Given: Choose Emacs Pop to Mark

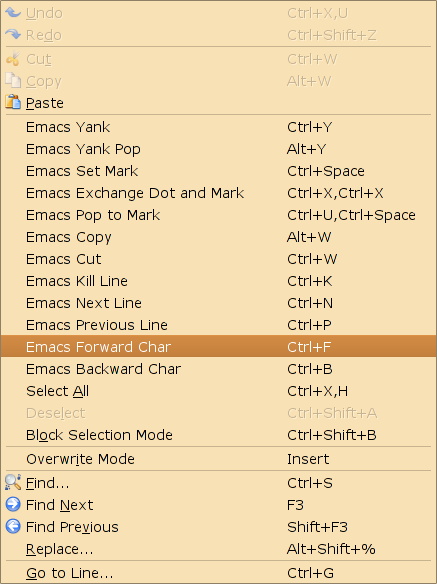Looking at the screenshot, I should point(219,215).
